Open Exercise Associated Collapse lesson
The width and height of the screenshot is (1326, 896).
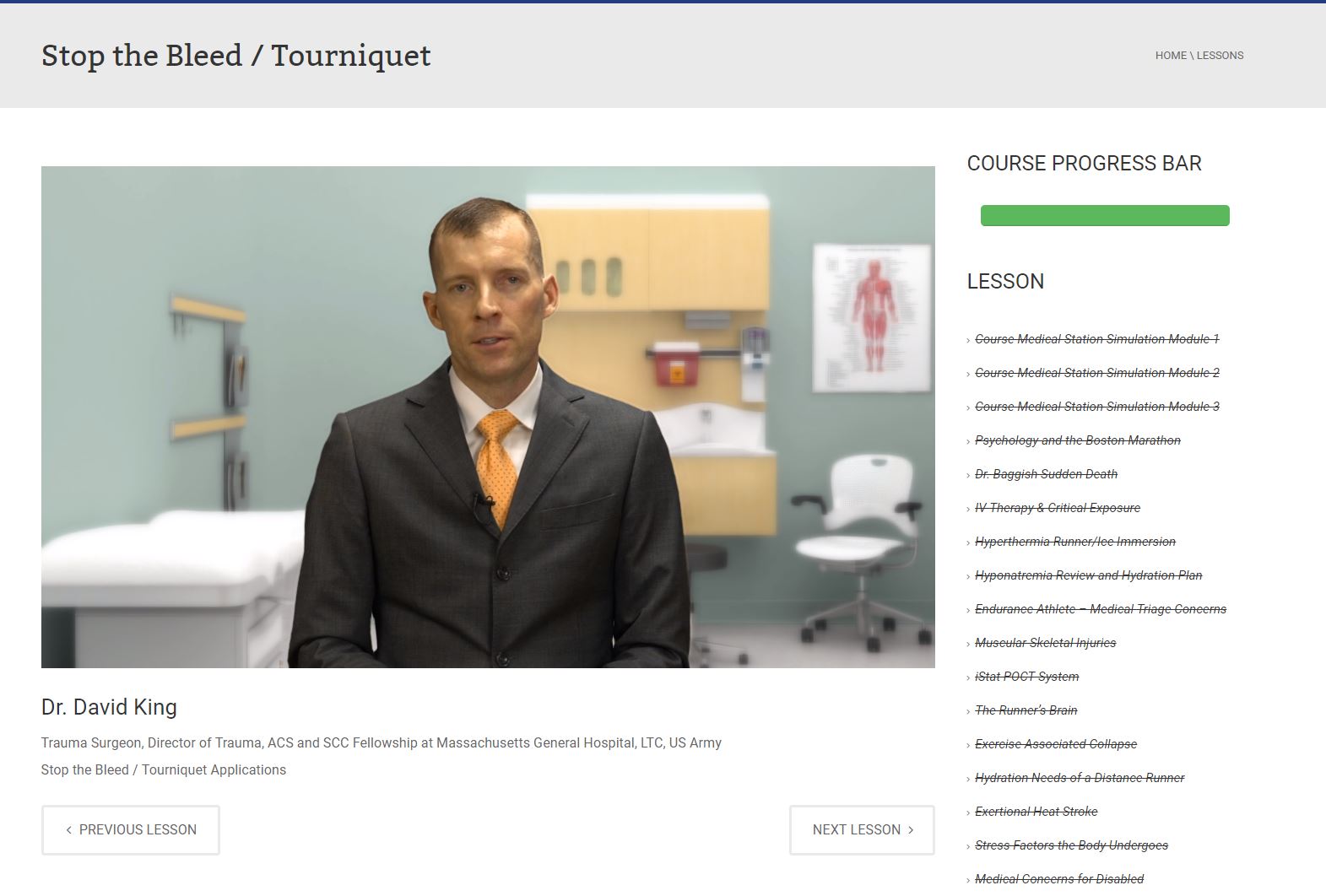pyautogui.click(x=1056, y=744)
